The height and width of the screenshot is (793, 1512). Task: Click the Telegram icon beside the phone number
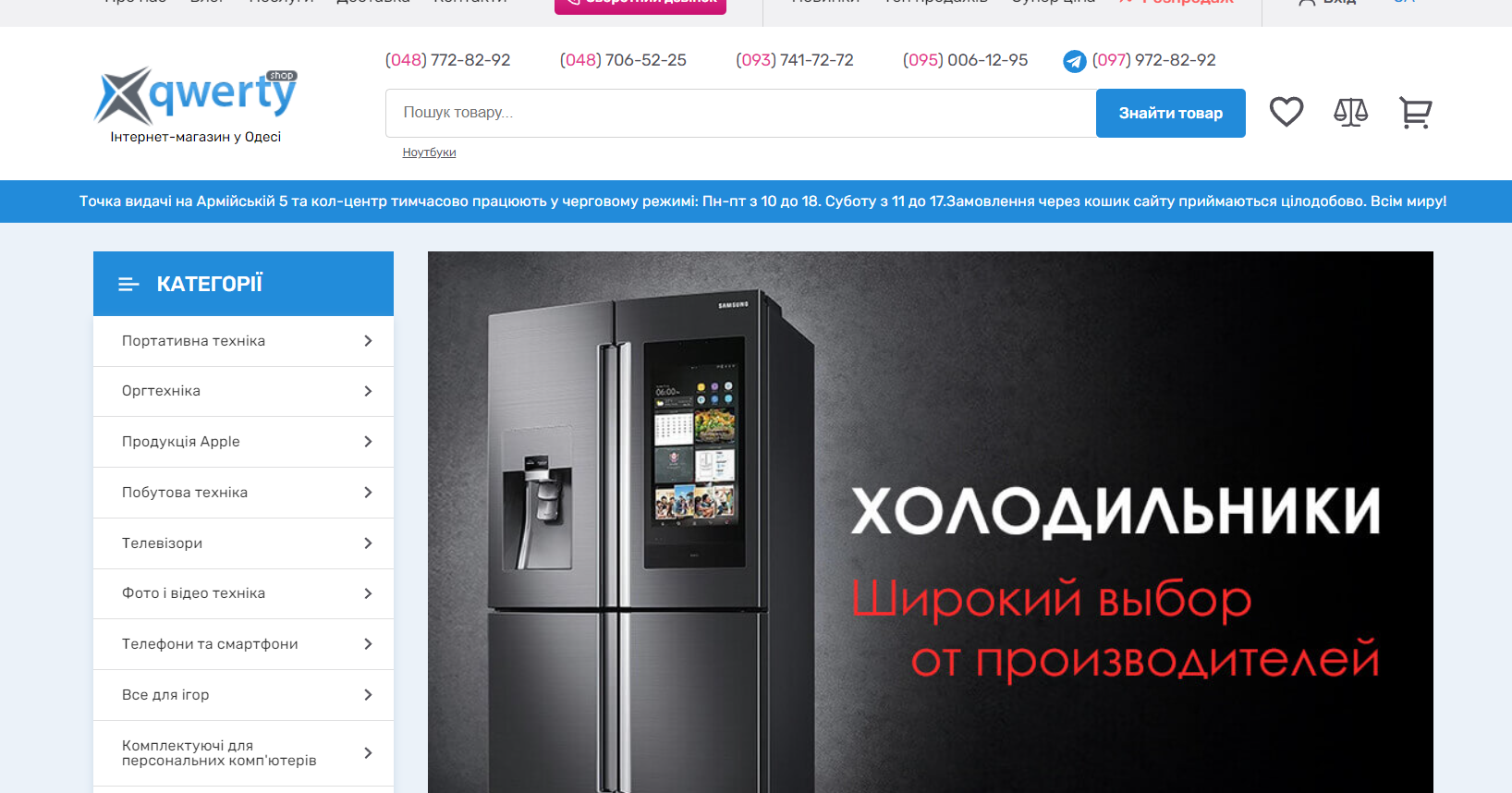click(1074, 61)
